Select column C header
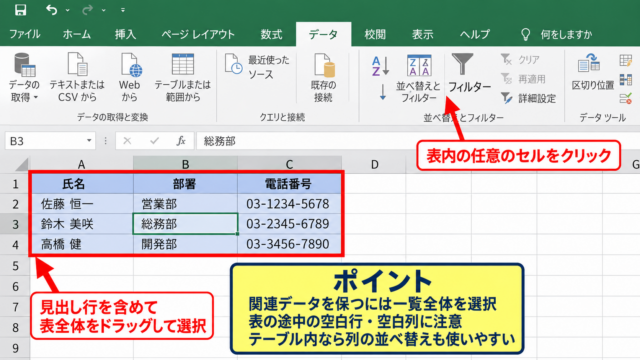 pos(289,164)
